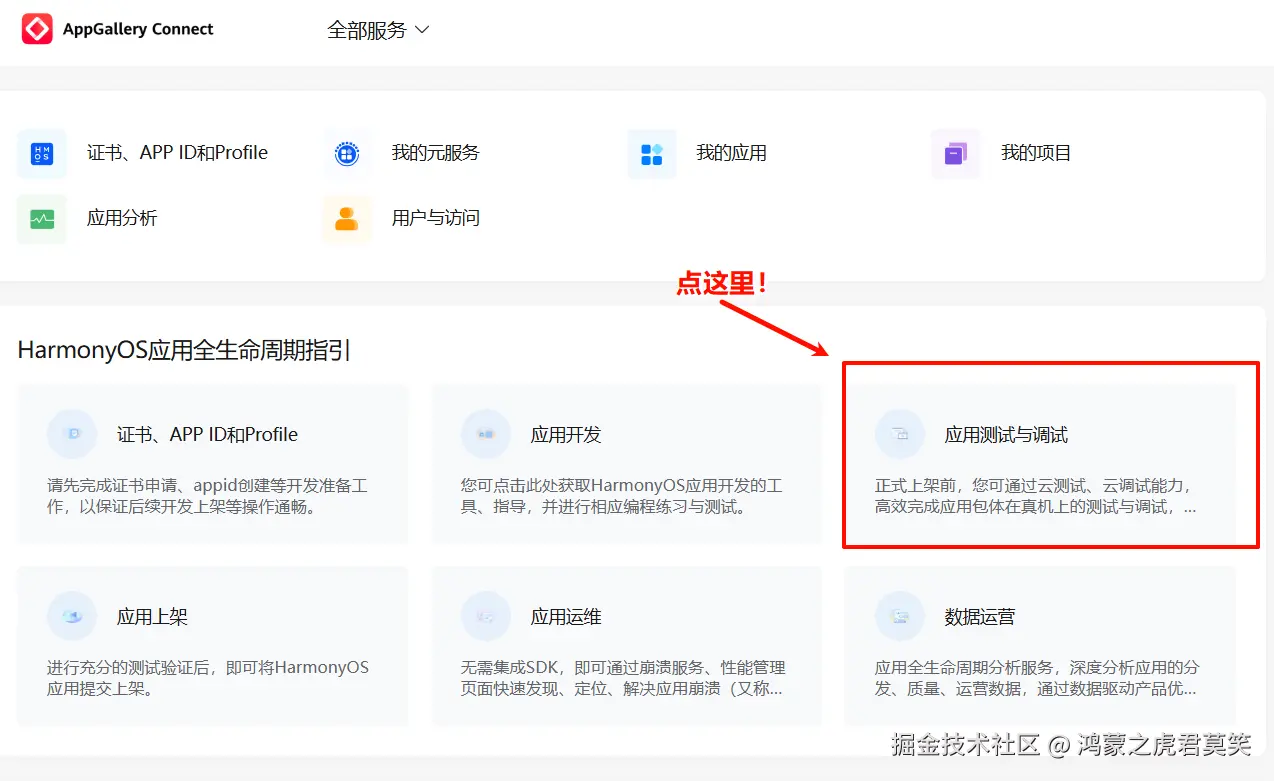Click description text starting 您可点击此处获取HarmonyOS
1274x781 pixels.
coord(622,496)
